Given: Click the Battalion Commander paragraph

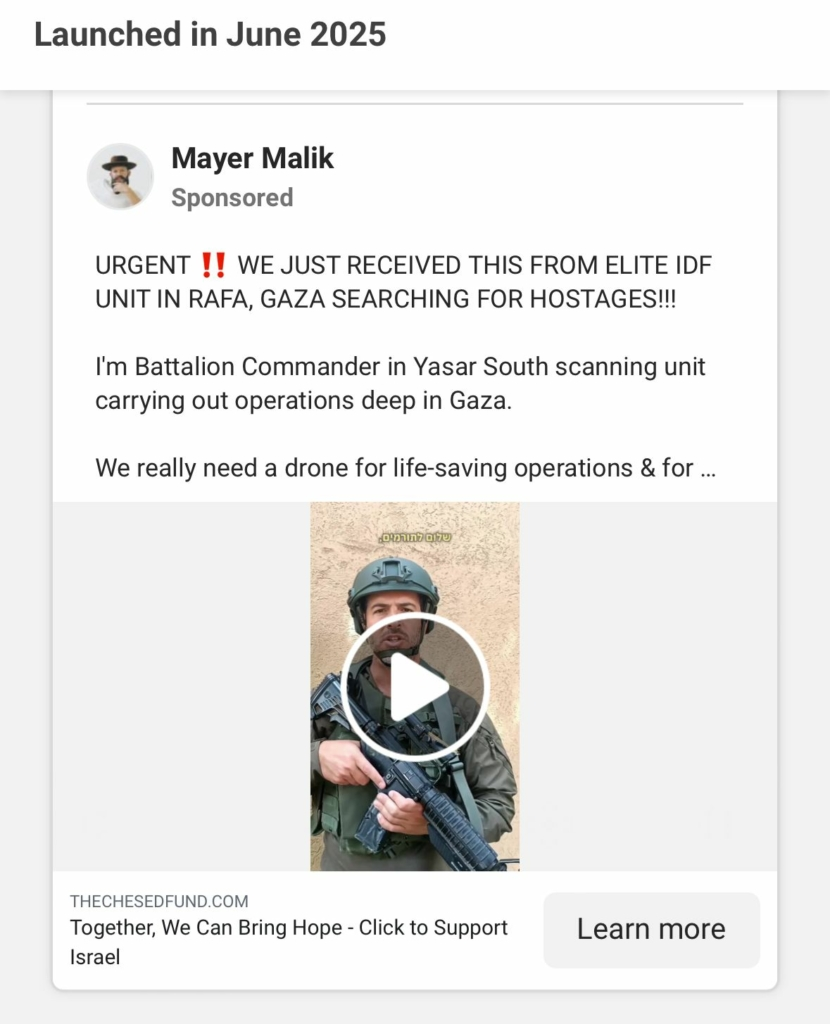Looking at the screenshot, I should (x=400, y=383).
